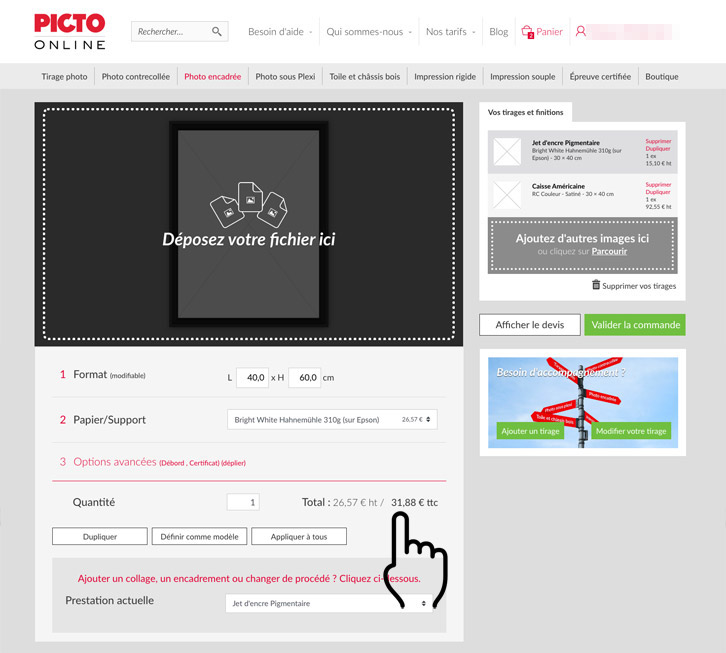Click the file upload icon in drop zone

point(249,204)
